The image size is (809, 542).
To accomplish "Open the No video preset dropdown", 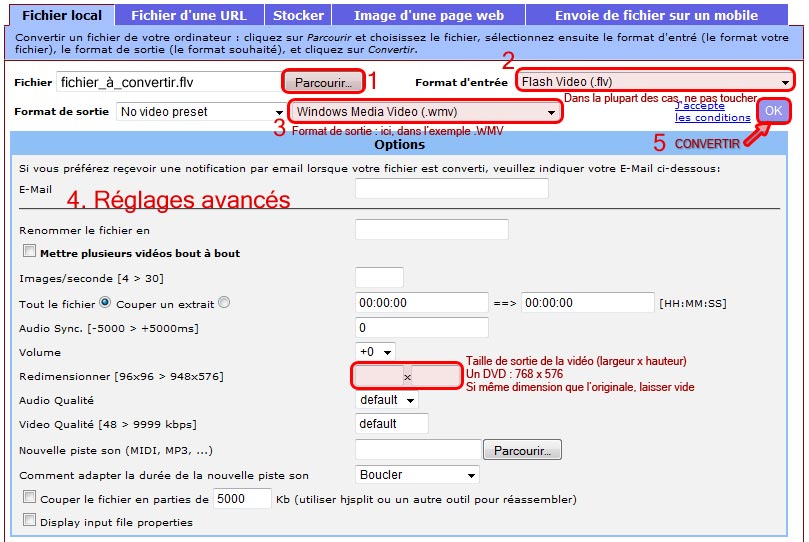I will 200,112.
